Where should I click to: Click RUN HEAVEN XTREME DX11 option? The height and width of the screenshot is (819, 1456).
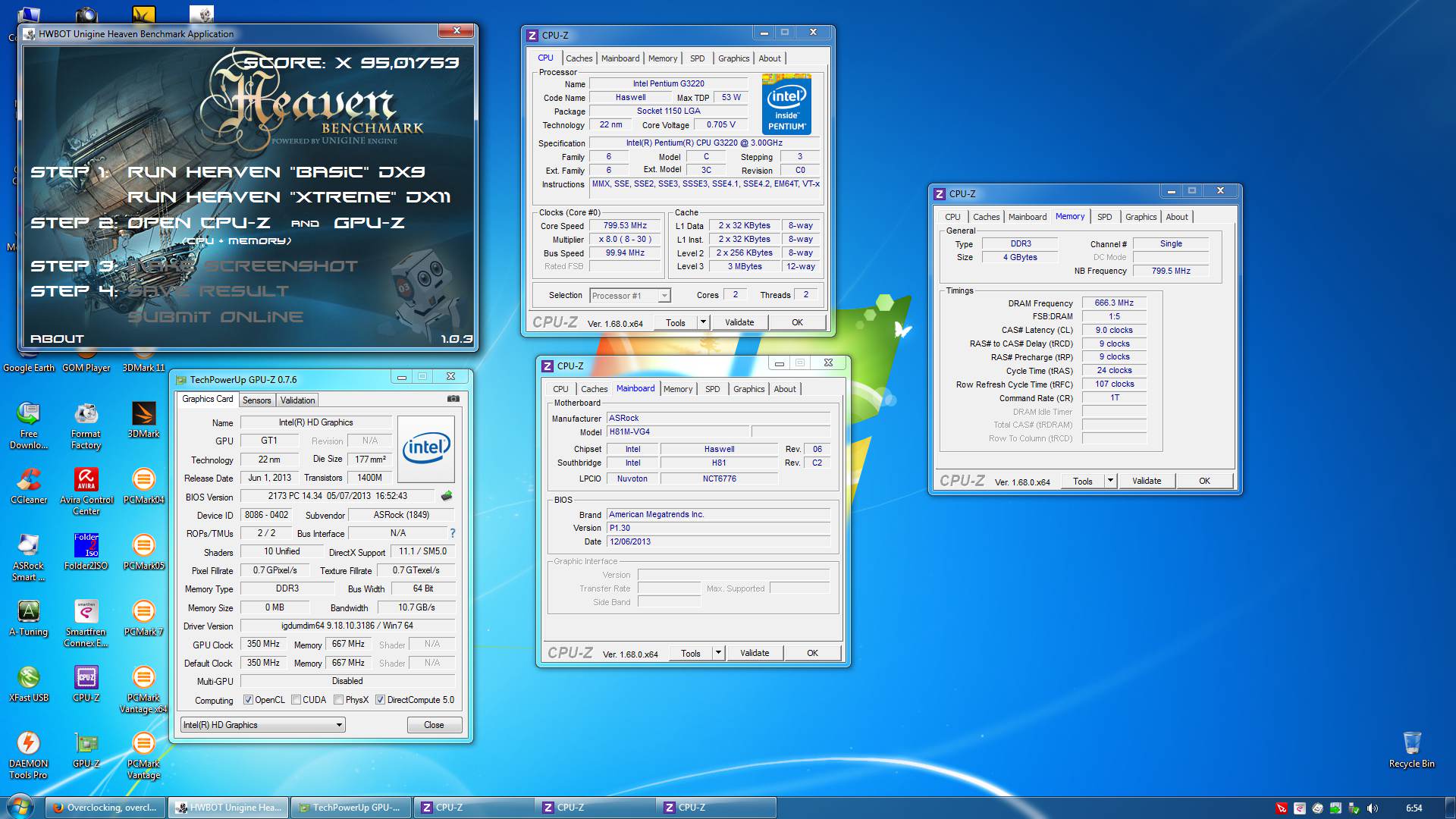pyautogui.click(x=289, y=197)
